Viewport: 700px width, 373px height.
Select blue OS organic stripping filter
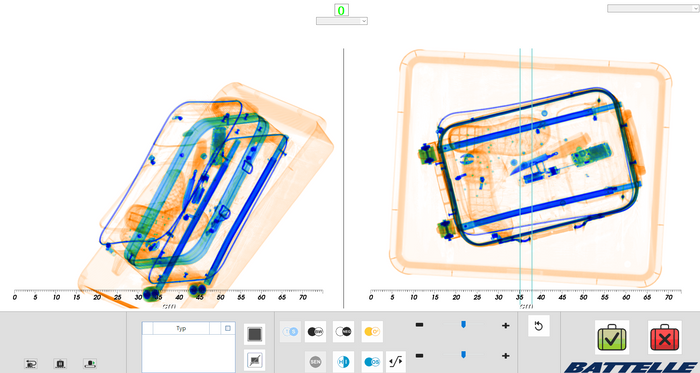pos(372,361)
